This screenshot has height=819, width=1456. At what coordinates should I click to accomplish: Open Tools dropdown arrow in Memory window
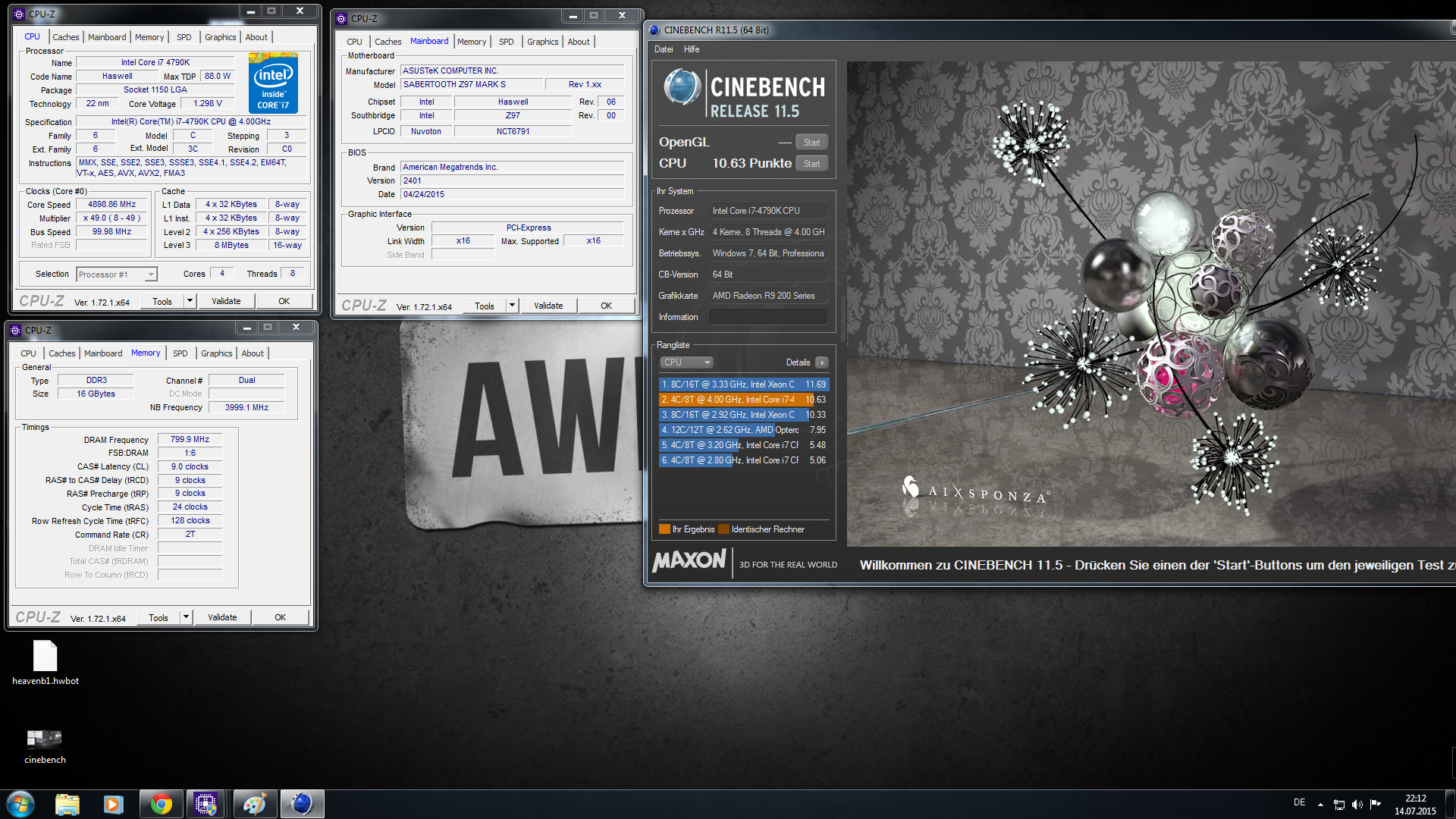coord(186,617)
